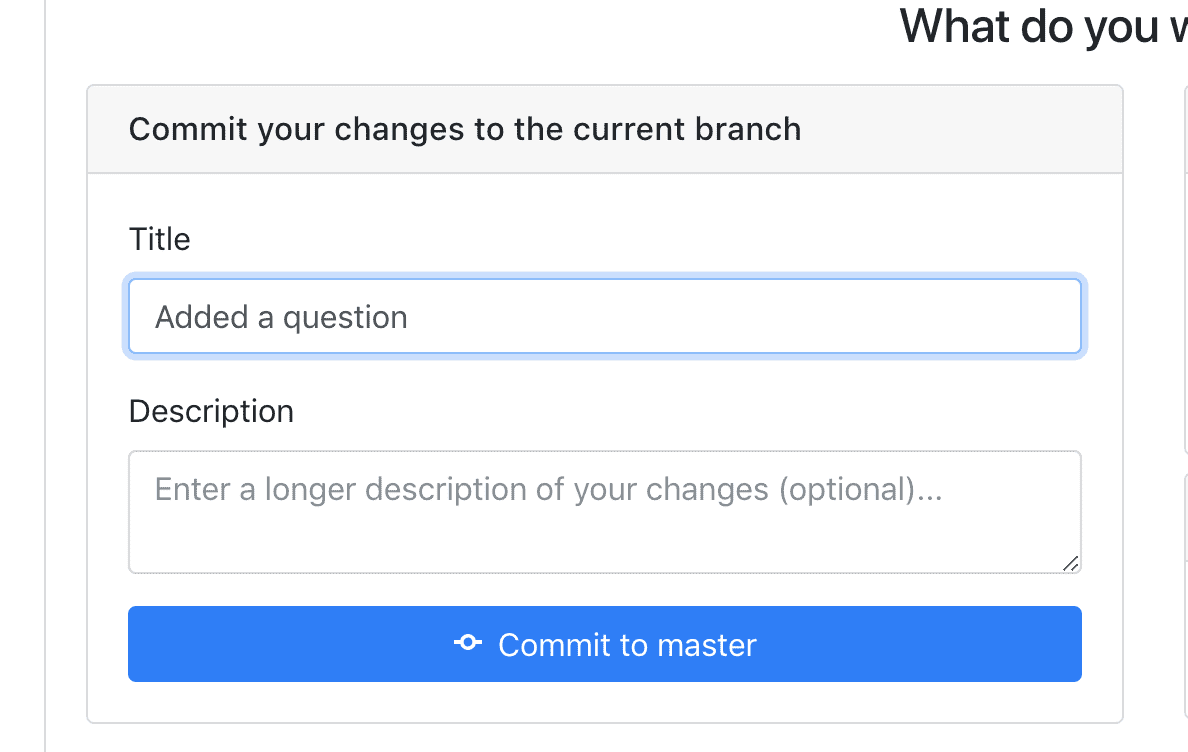The height and width of the screenshot is (752, 1188).
Task: Click the vertical divider line on the left side
Action: pyautogui.click(x=45, y=376)
